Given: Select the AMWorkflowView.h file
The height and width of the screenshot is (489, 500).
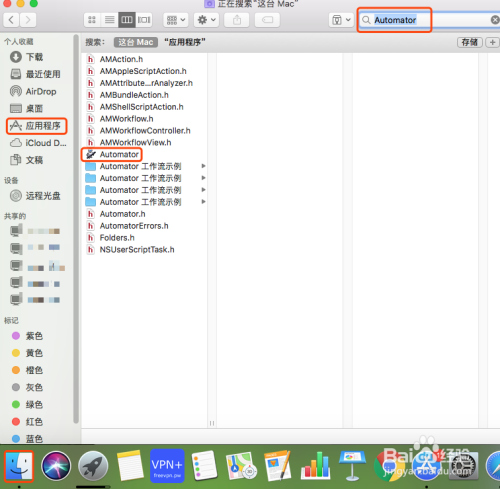Looking at the screenshot, I should tap(129, 143).
